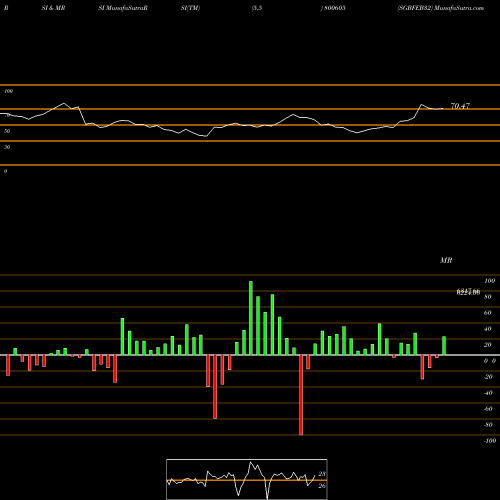
Task: Click the MR axis label 60 on the right
Action: (x=487, y=313)
